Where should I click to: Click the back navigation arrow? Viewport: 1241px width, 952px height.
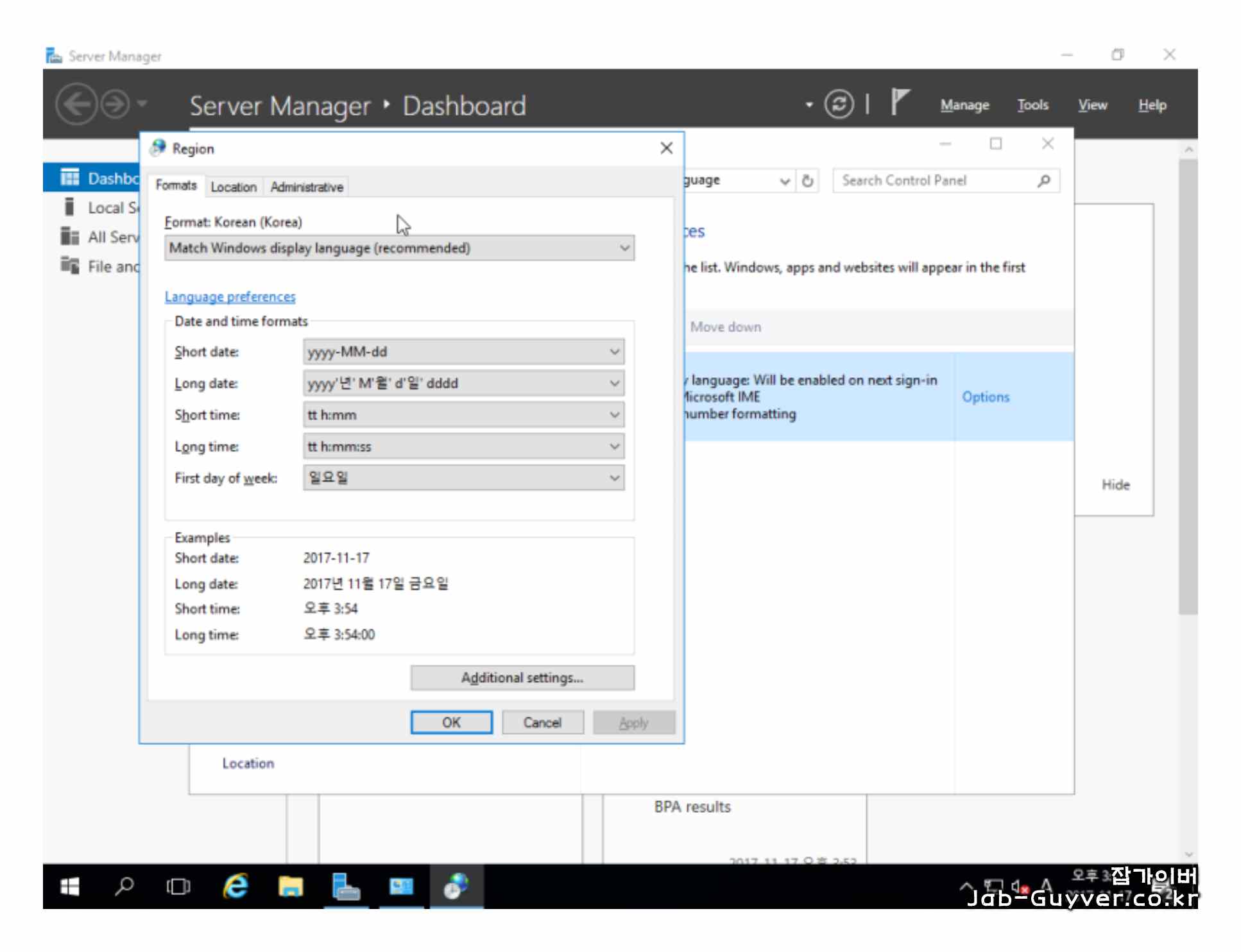coord(76,104)
